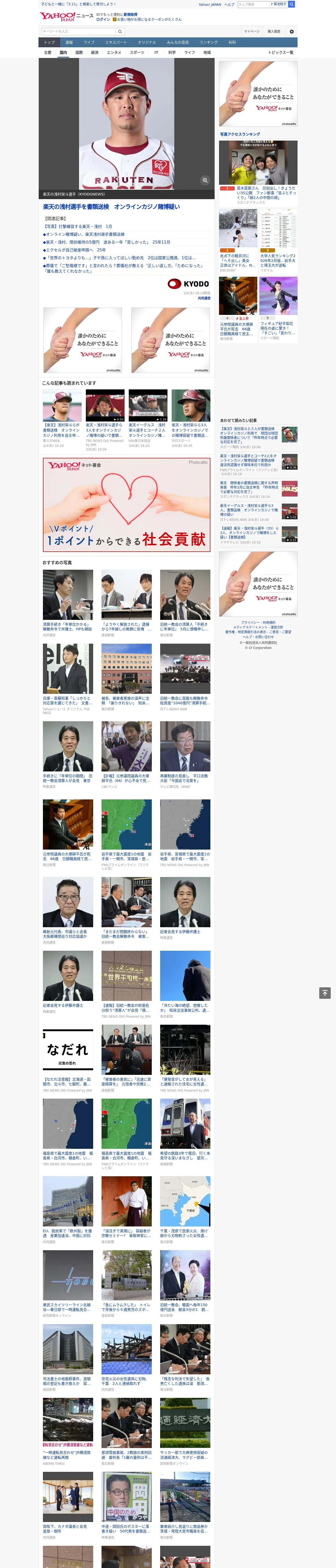Open settings via the gear icon

tap(292, 32)
